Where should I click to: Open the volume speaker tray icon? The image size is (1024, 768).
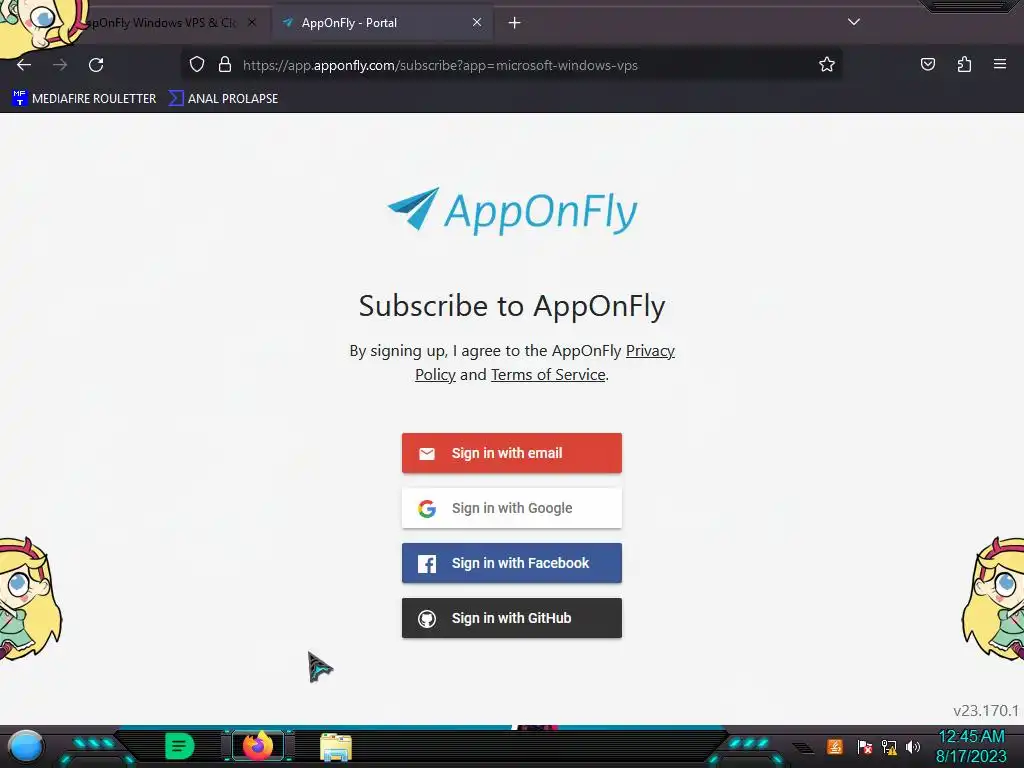pyautogui.click(x=913, y=746)
